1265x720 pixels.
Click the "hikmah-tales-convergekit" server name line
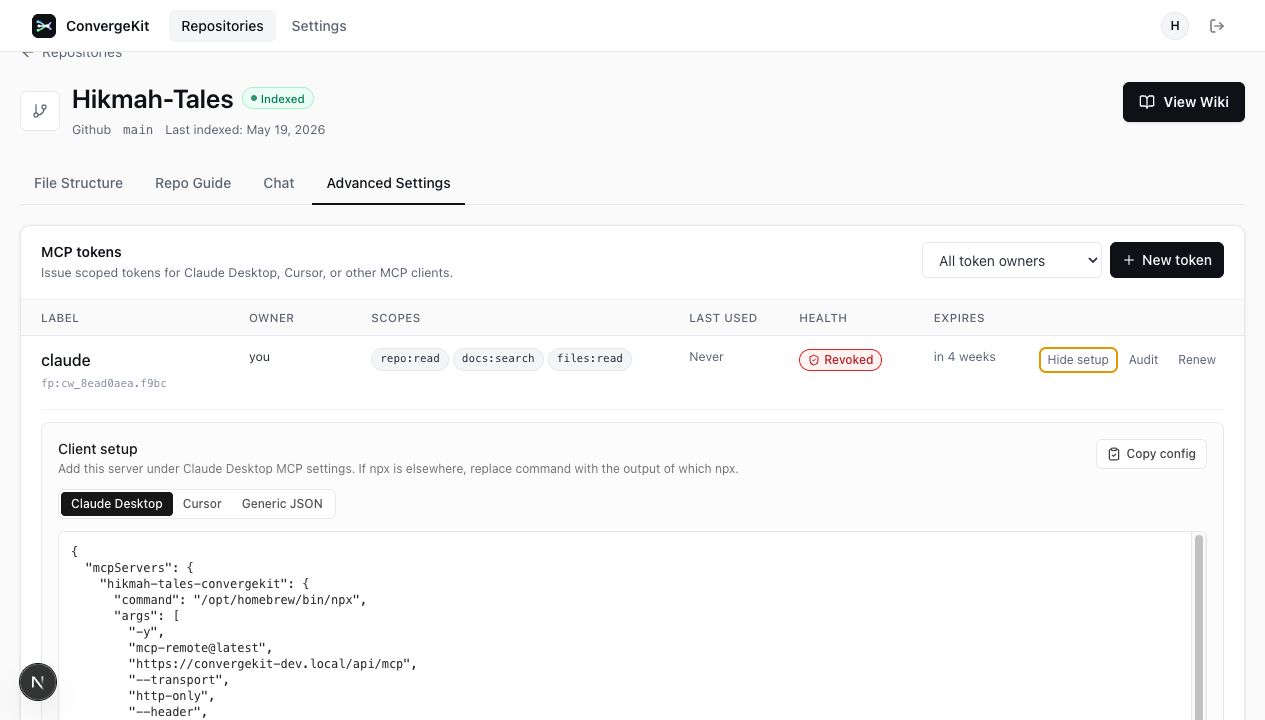point(205,584)
